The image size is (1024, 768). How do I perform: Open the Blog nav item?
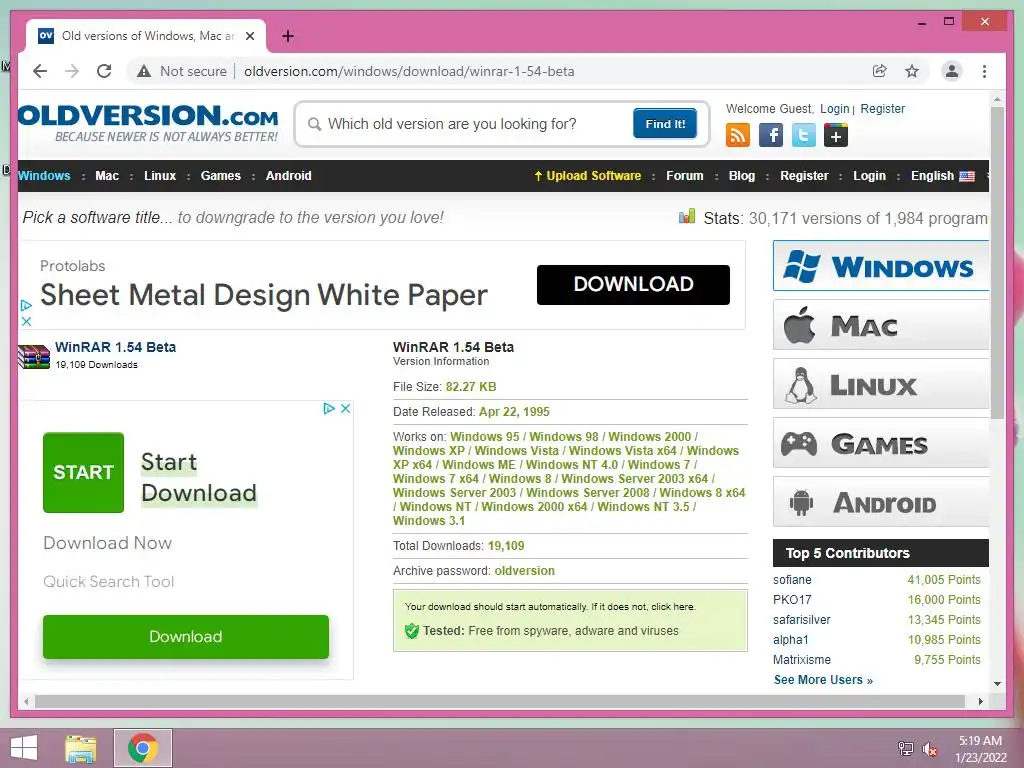pyautogui.click(x=742, y=176)
